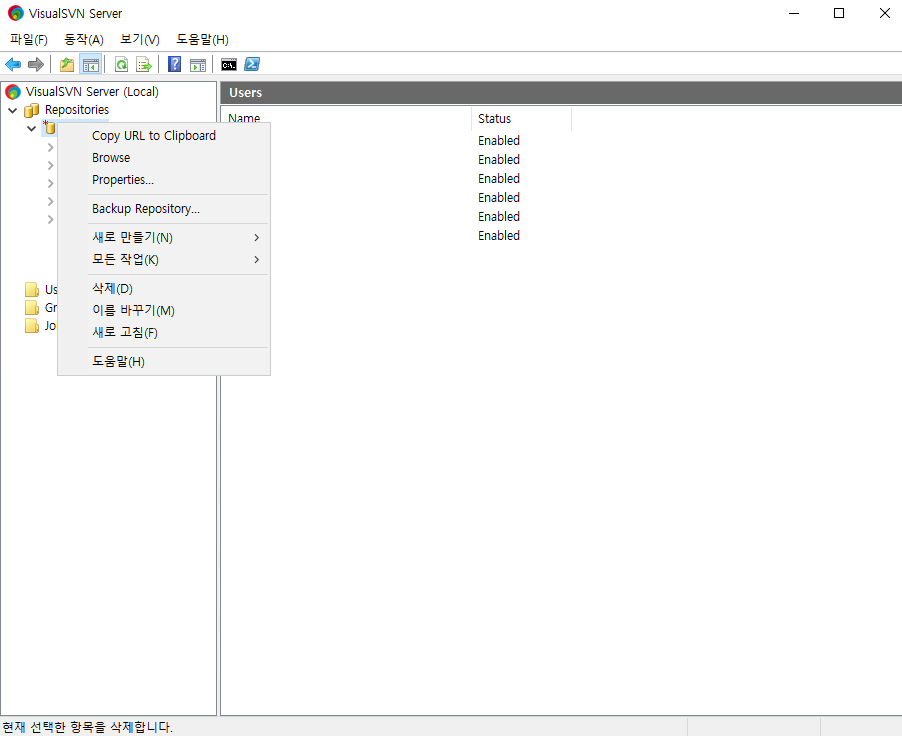The height and width of the screenshot is (736, 902).
Task: Open the Groups folder in the tree
Action: [x=41, y=308]
